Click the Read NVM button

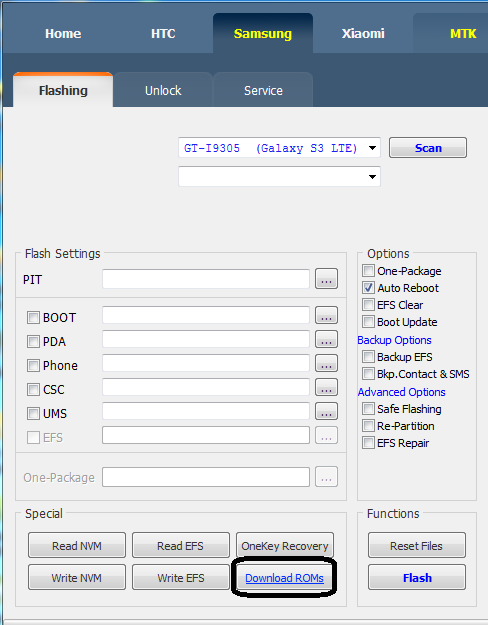[x=77, y=545]
